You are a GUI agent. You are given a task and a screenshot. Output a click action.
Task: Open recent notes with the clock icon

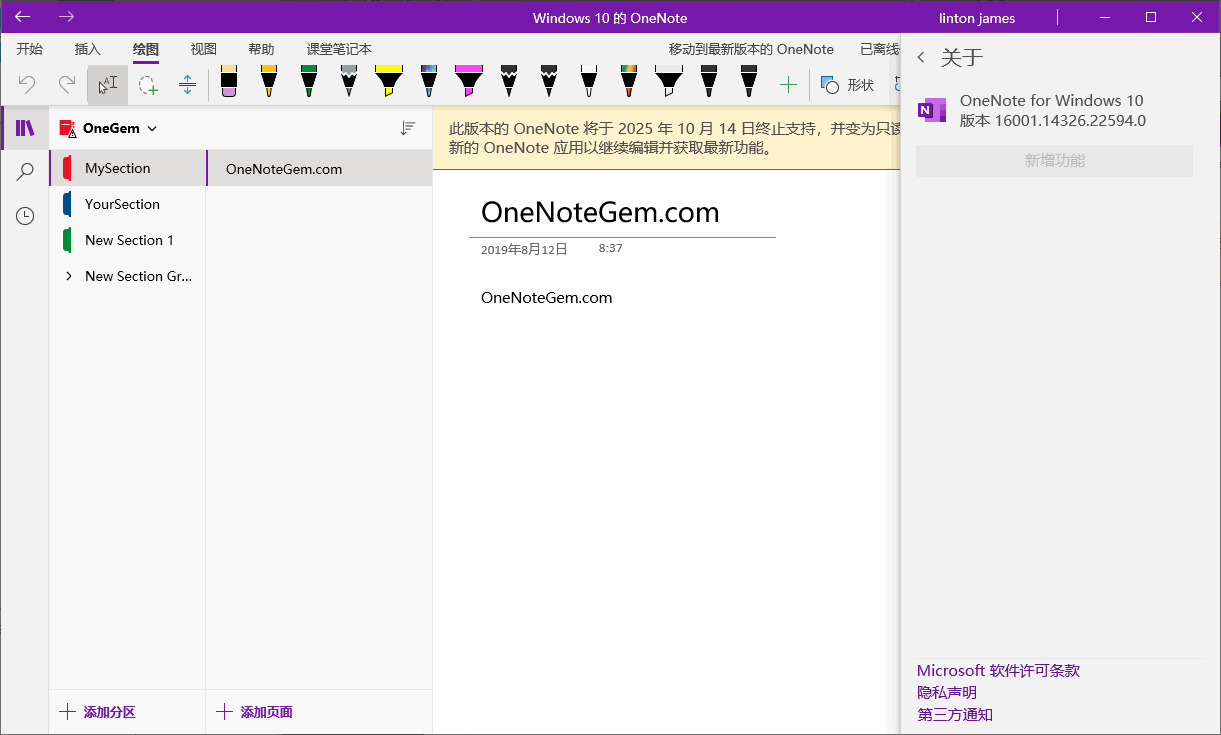[24, 215]
